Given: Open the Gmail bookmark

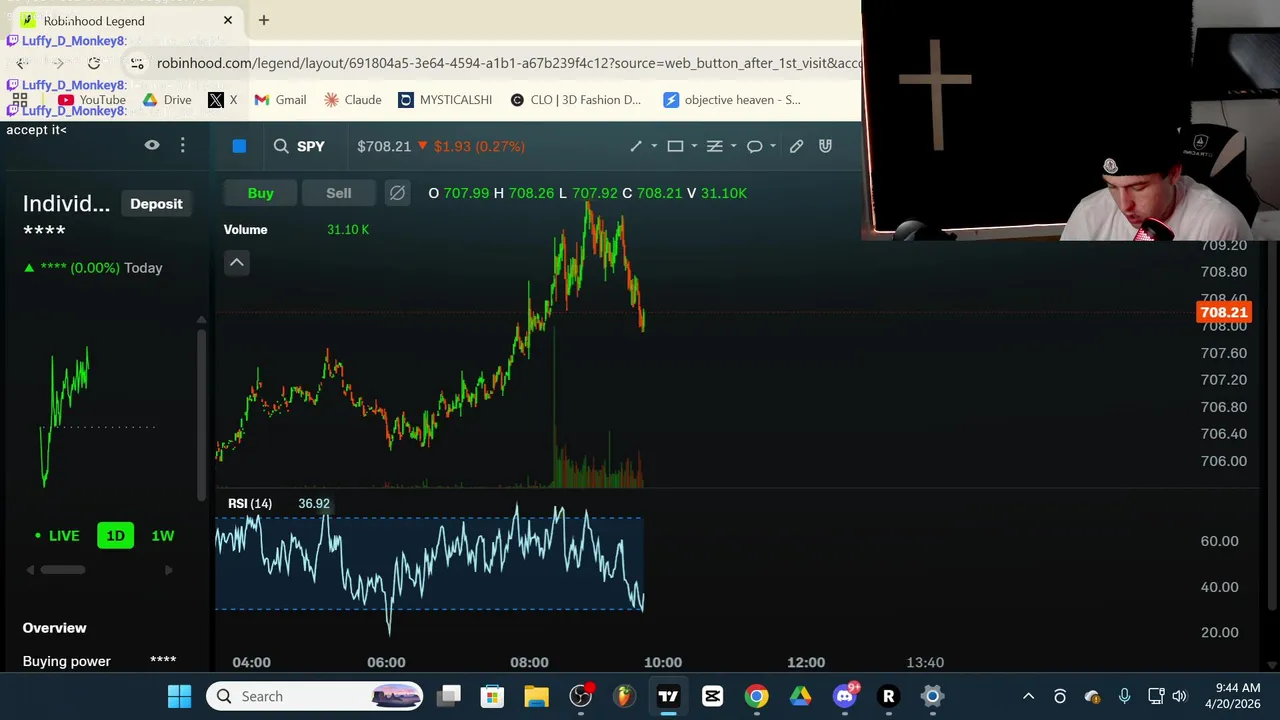Looking at the screenshot, I should click(280, 100).
